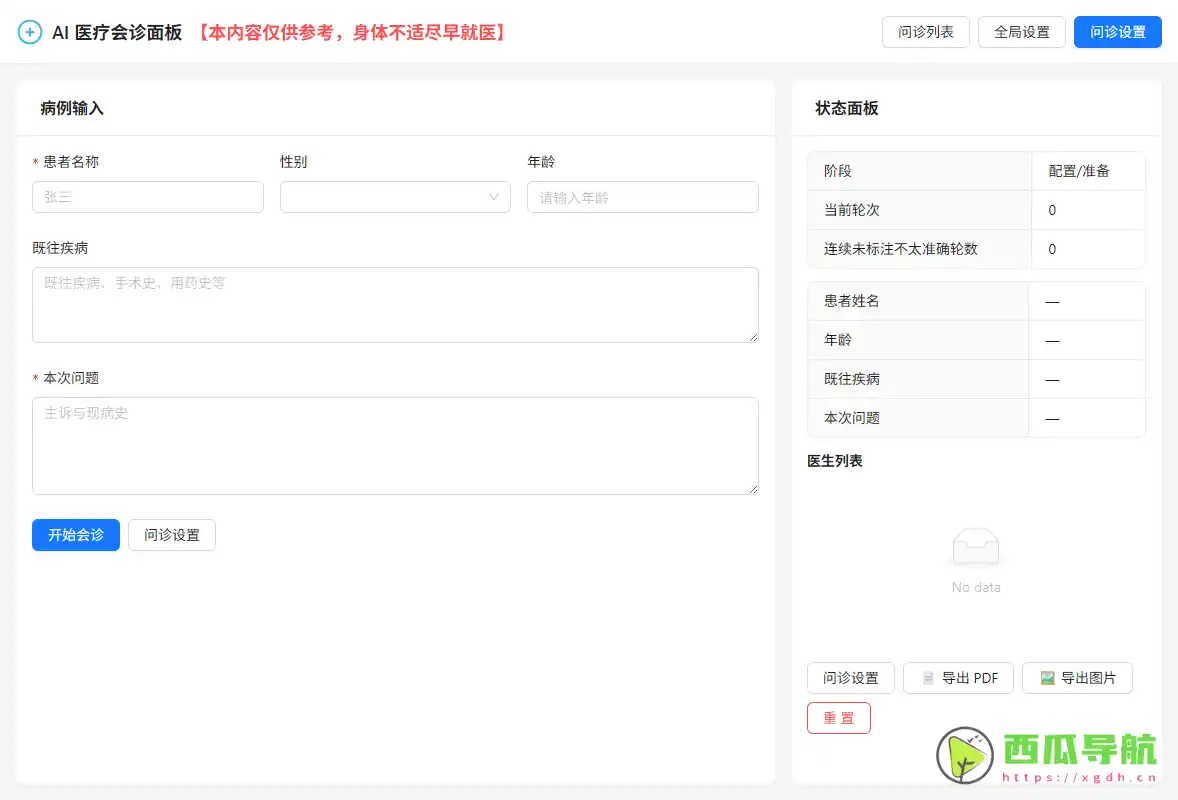
Task: Click 问诊设置 beside 开始会诊
Action: pyautogui.click(x=172, y=535)
